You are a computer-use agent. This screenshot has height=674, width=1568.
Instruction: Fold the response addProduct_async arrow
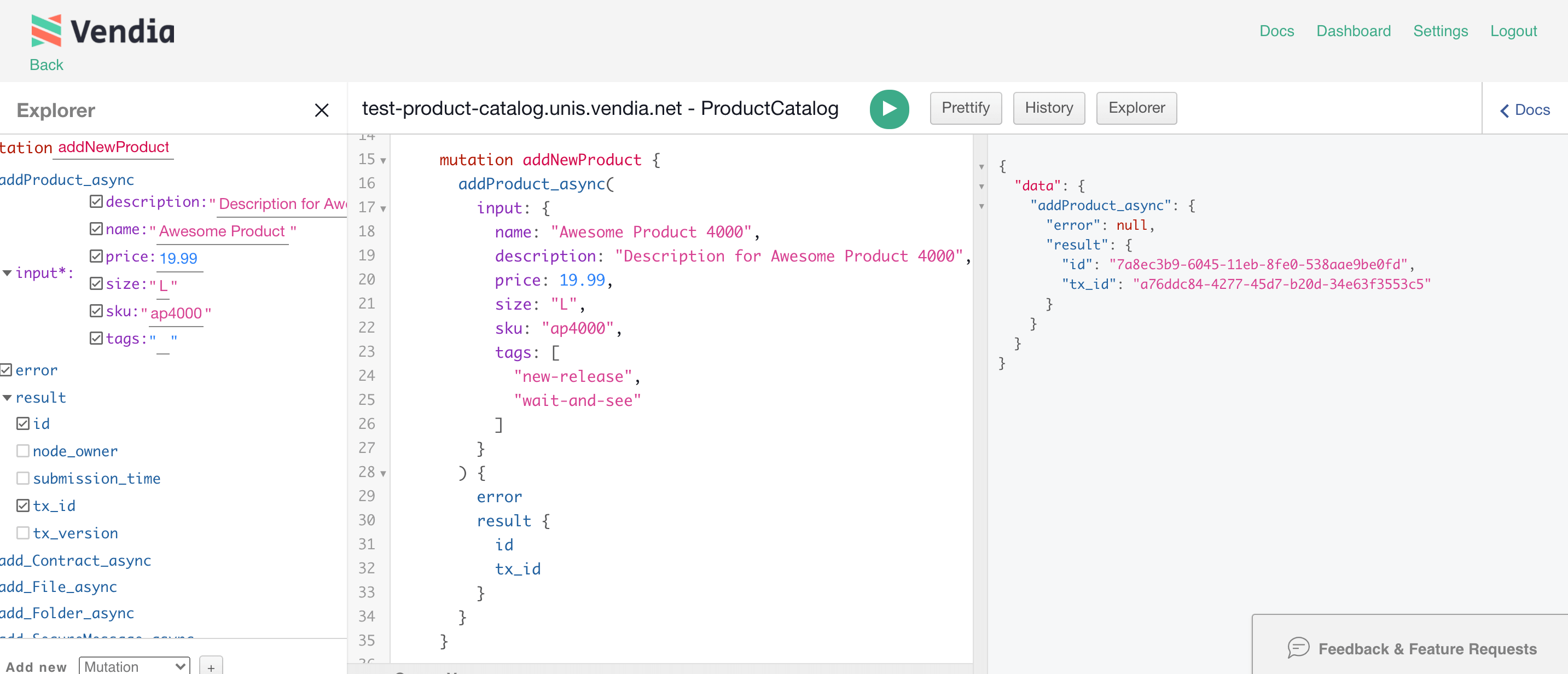pyautogui.click(x=981, y=206)
